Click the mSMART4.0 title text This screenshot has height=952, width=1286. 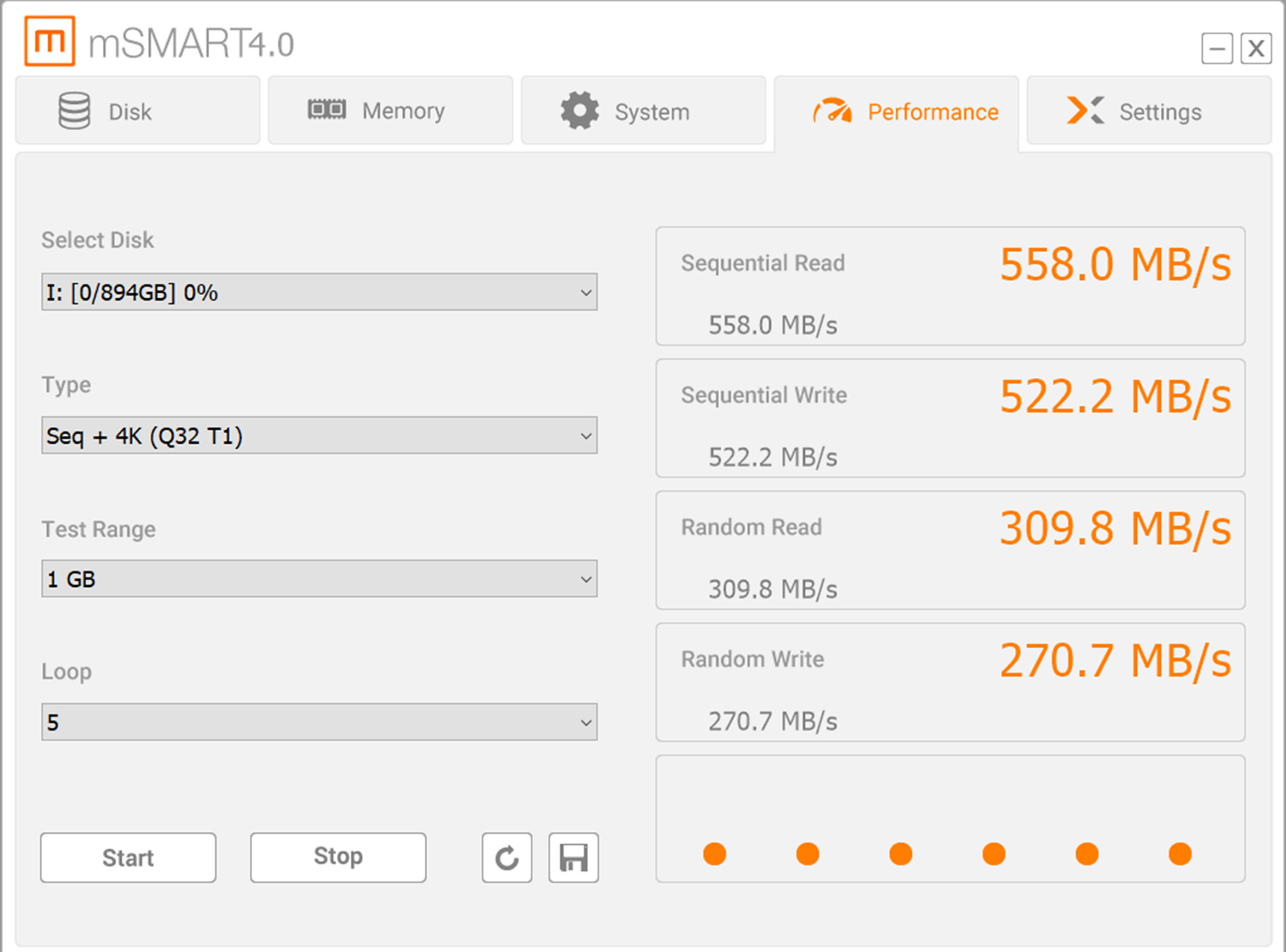pyautogui.click(x=191, y=44)
